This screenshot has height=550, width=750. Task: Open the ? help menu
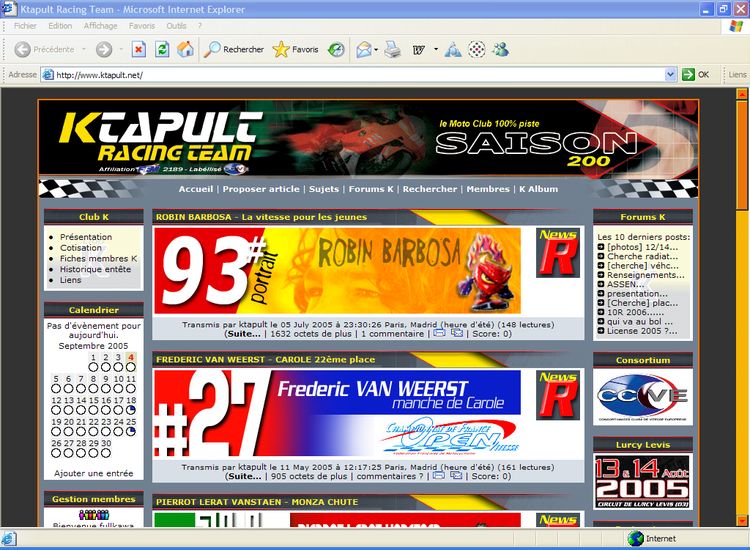pyautogui.click(x=200, y=26)
